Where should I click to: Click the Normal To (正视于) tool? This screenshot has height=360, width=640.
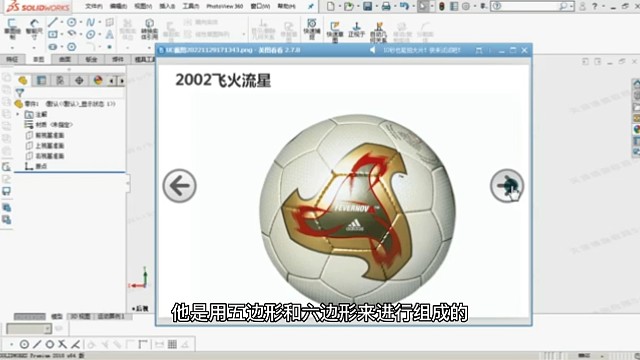(356, 29)
